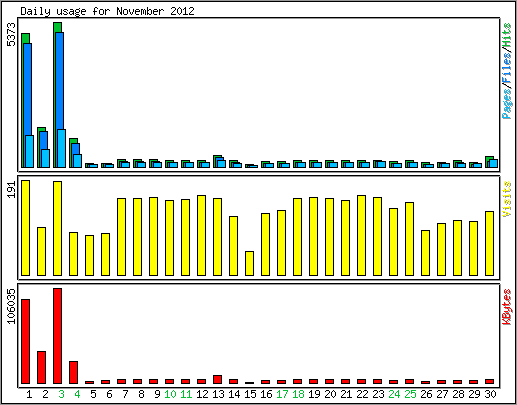Click the 191 Visits scale label
Image resolution: width=517 pixels, height=405 pixels.
(11, 189)
